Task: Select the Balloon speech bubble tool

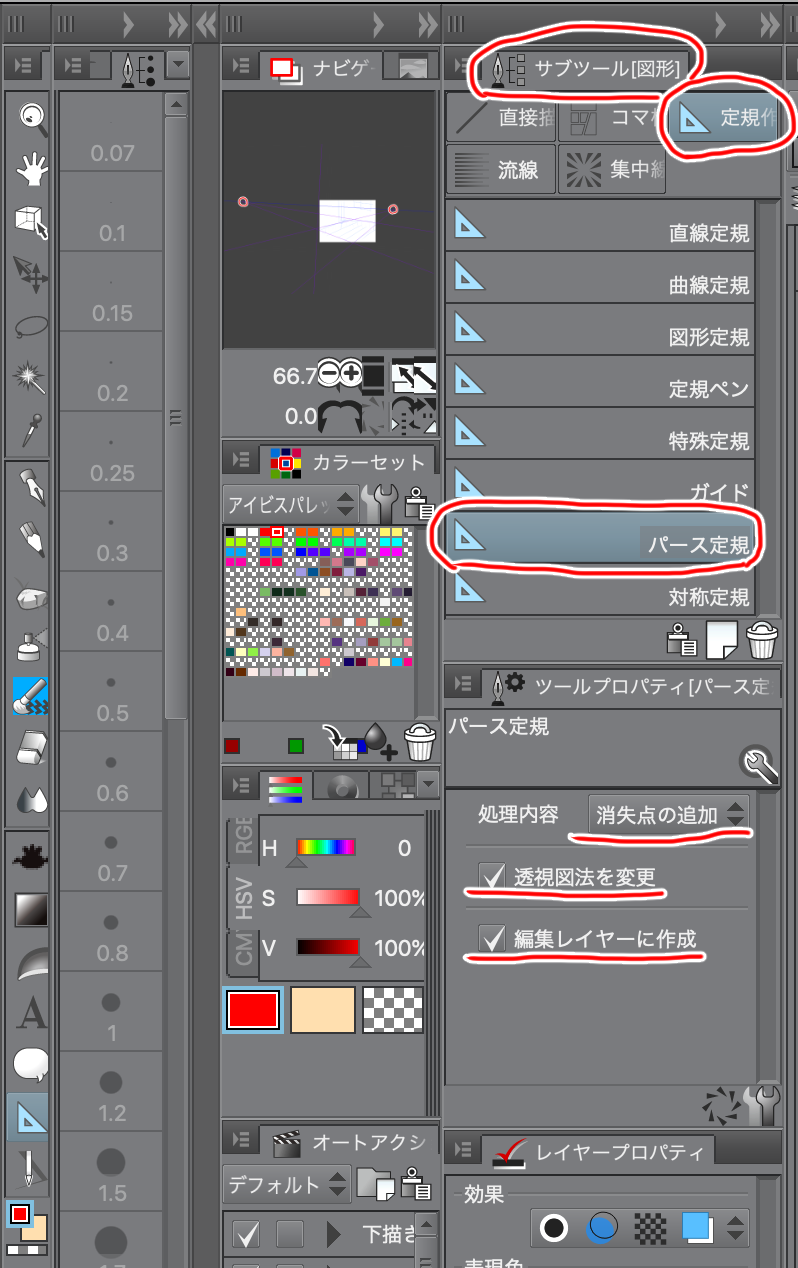Action: [x=31, y=1066]
